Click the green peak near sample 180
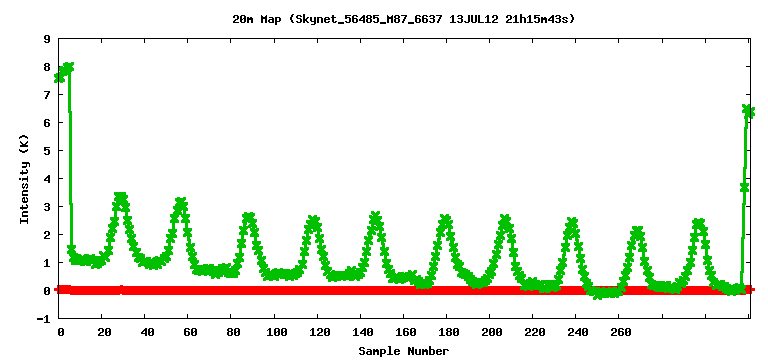768x360 pixels. pyautogui.click(x=446, y=219)
